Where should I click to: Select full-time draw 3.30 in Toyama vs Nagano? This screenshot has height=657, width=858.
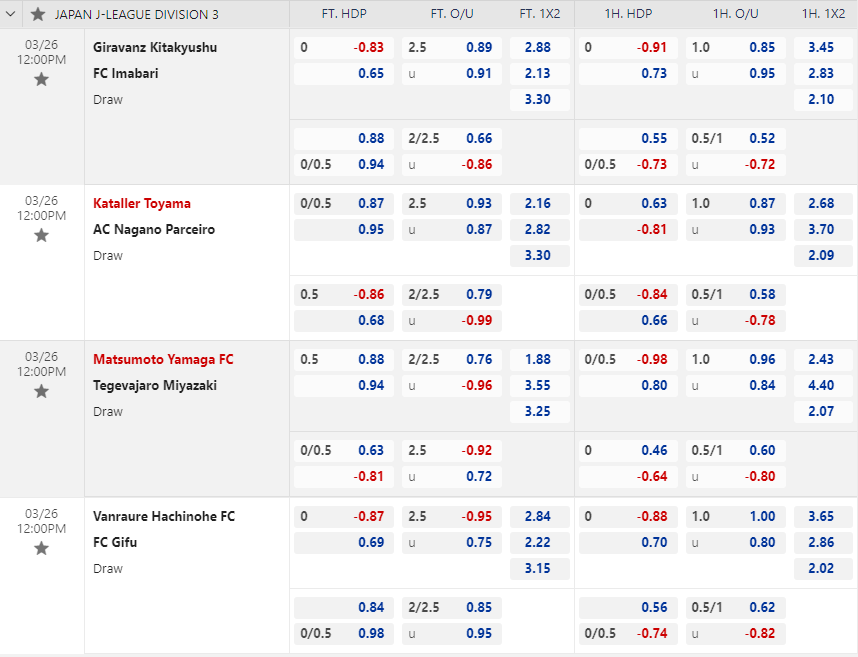click(x=540, y=255)
